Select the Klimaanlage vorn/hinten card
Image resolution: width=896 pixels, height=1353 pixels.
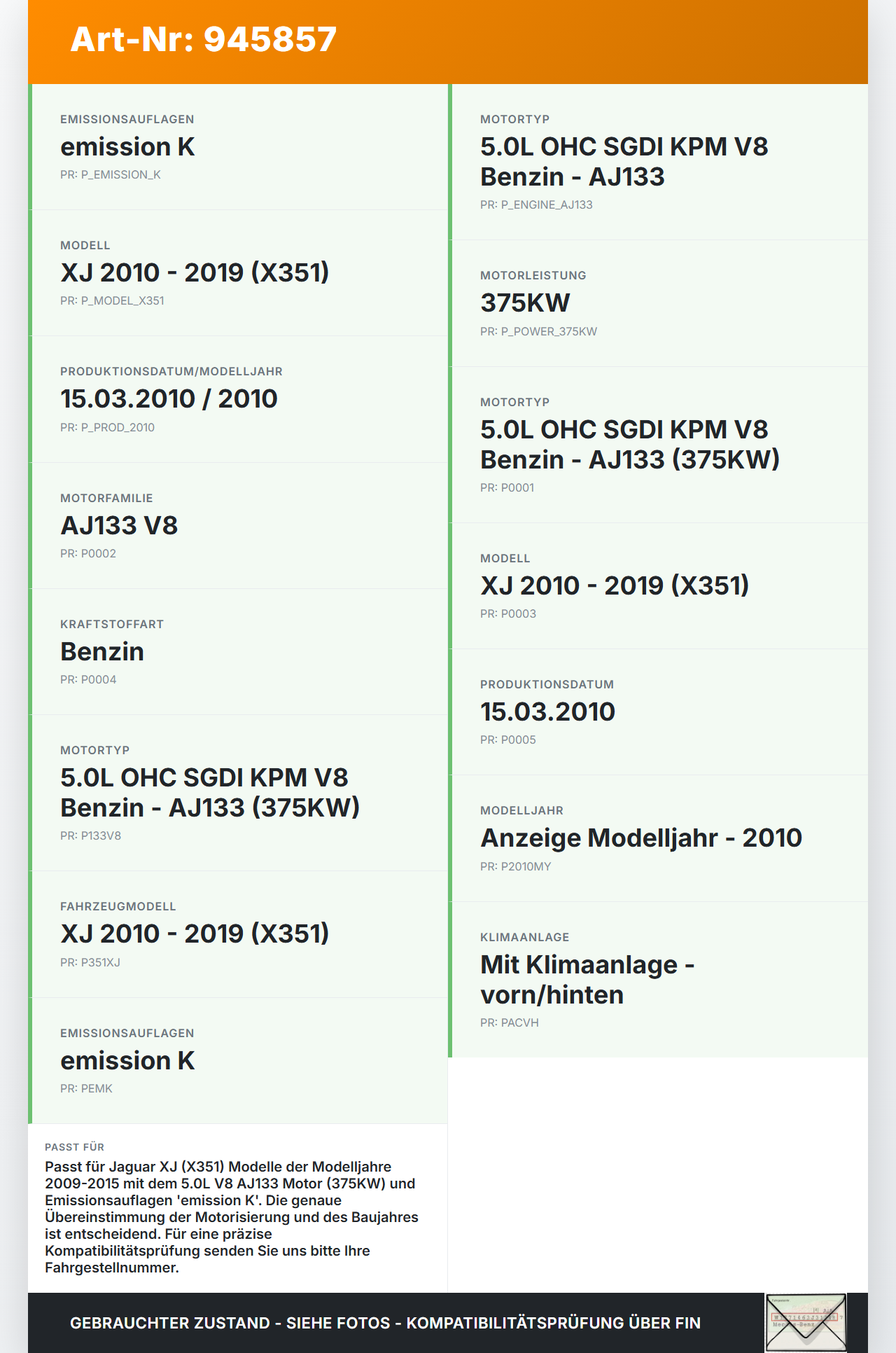658,980
